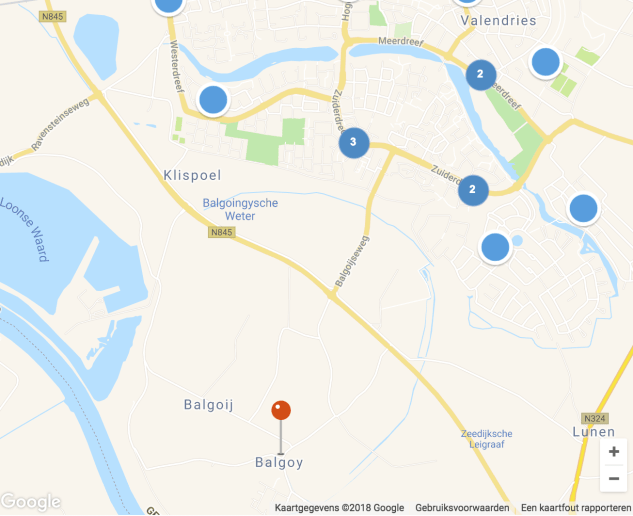Click Een kaartfout rapporteren link
This screenshot has width=633, height=516.
point(576,508)
